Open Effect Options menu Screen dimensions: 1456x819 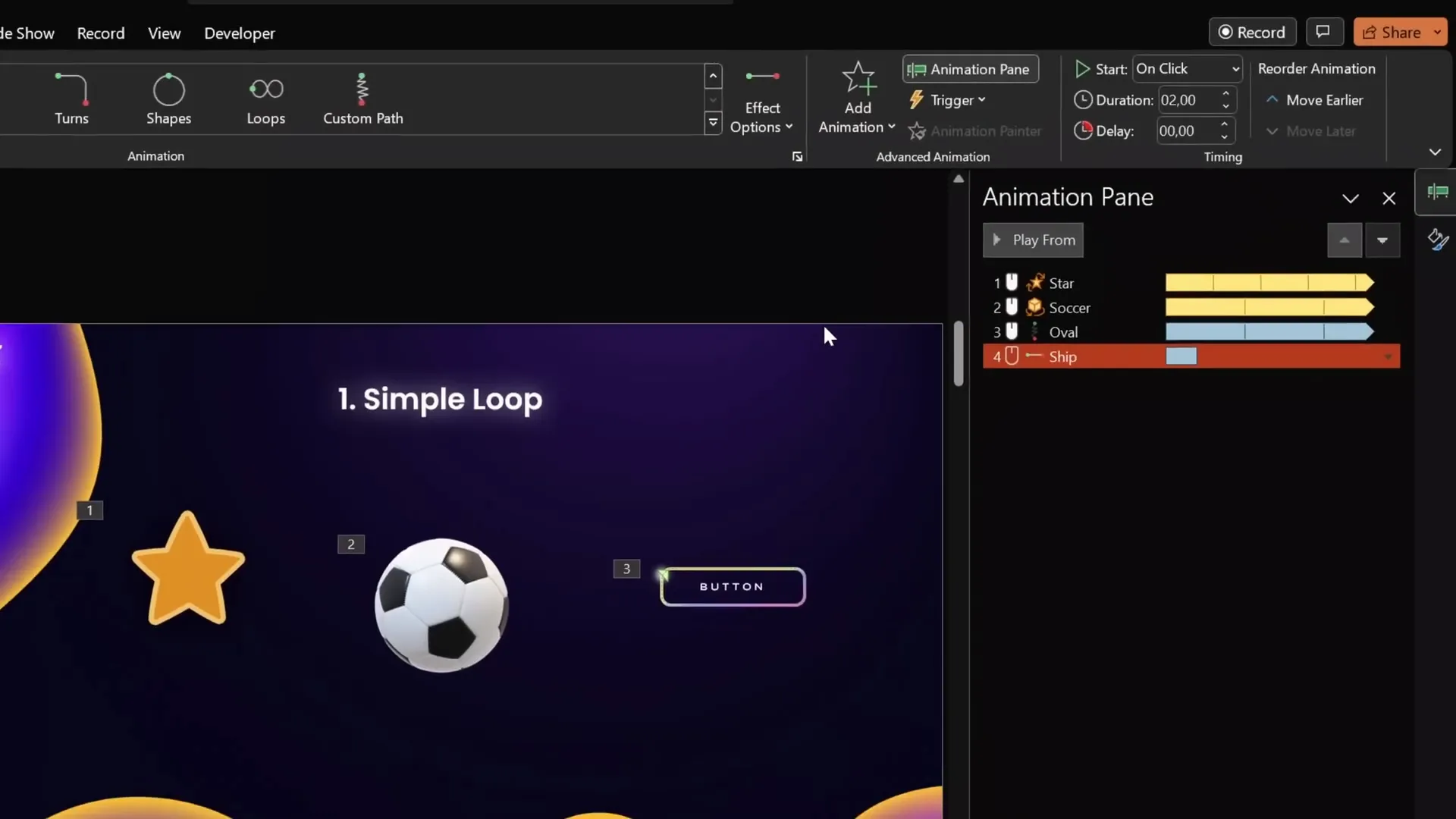[x=761, y=100]
